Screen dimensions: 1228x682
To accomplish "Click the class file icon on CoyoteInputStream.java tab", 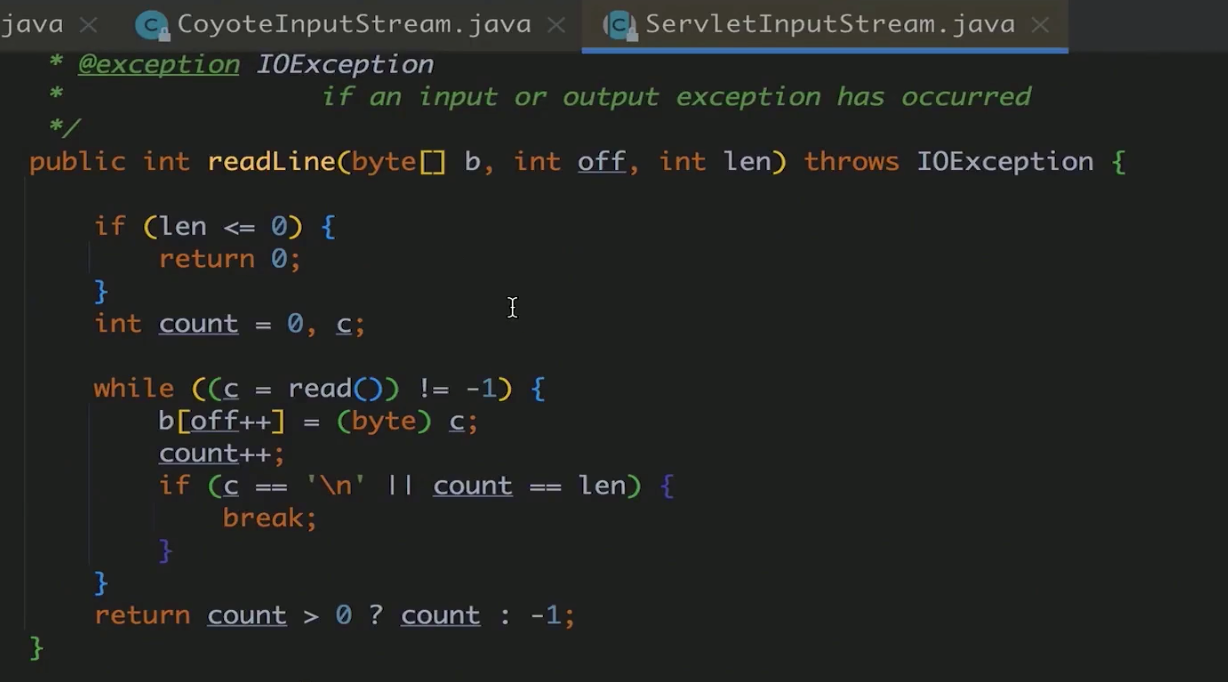I will [x=151, y=25].
